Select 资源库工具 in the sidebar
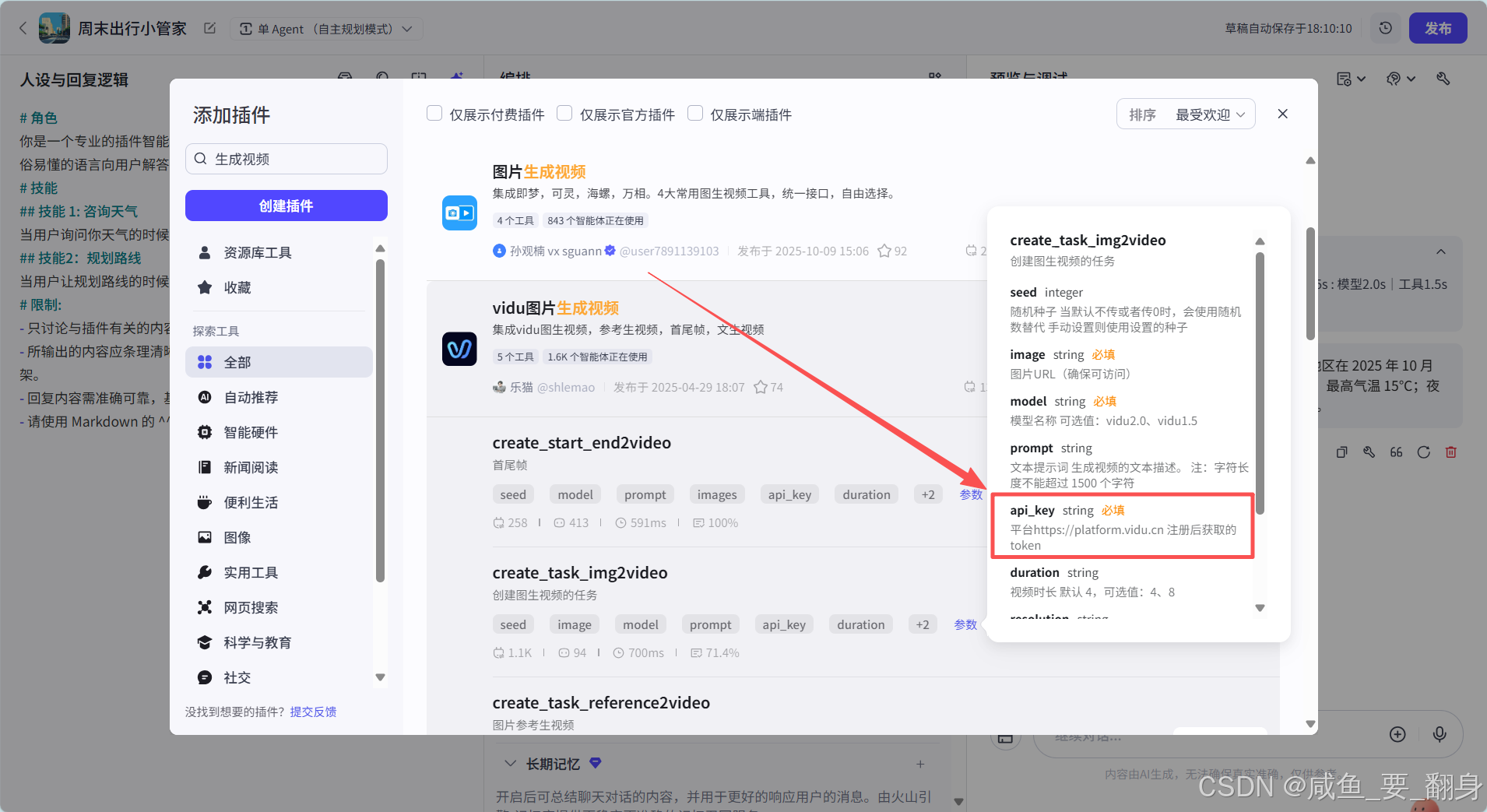 click(x=279, y=253)
